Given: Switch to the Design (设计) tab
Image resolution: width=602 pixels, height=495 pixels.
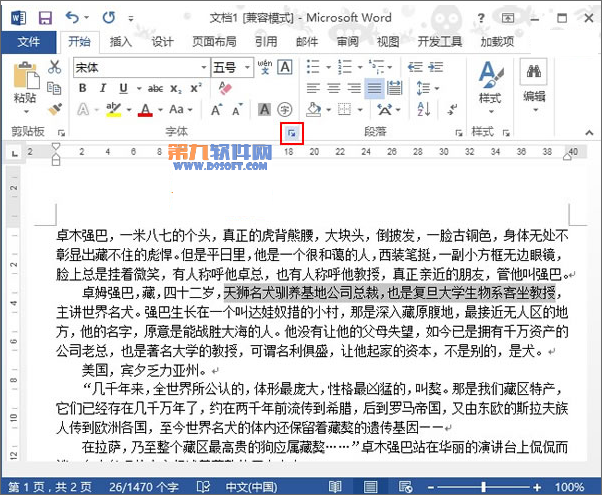Looking at the screenshot, I should (x=162, y=41).
